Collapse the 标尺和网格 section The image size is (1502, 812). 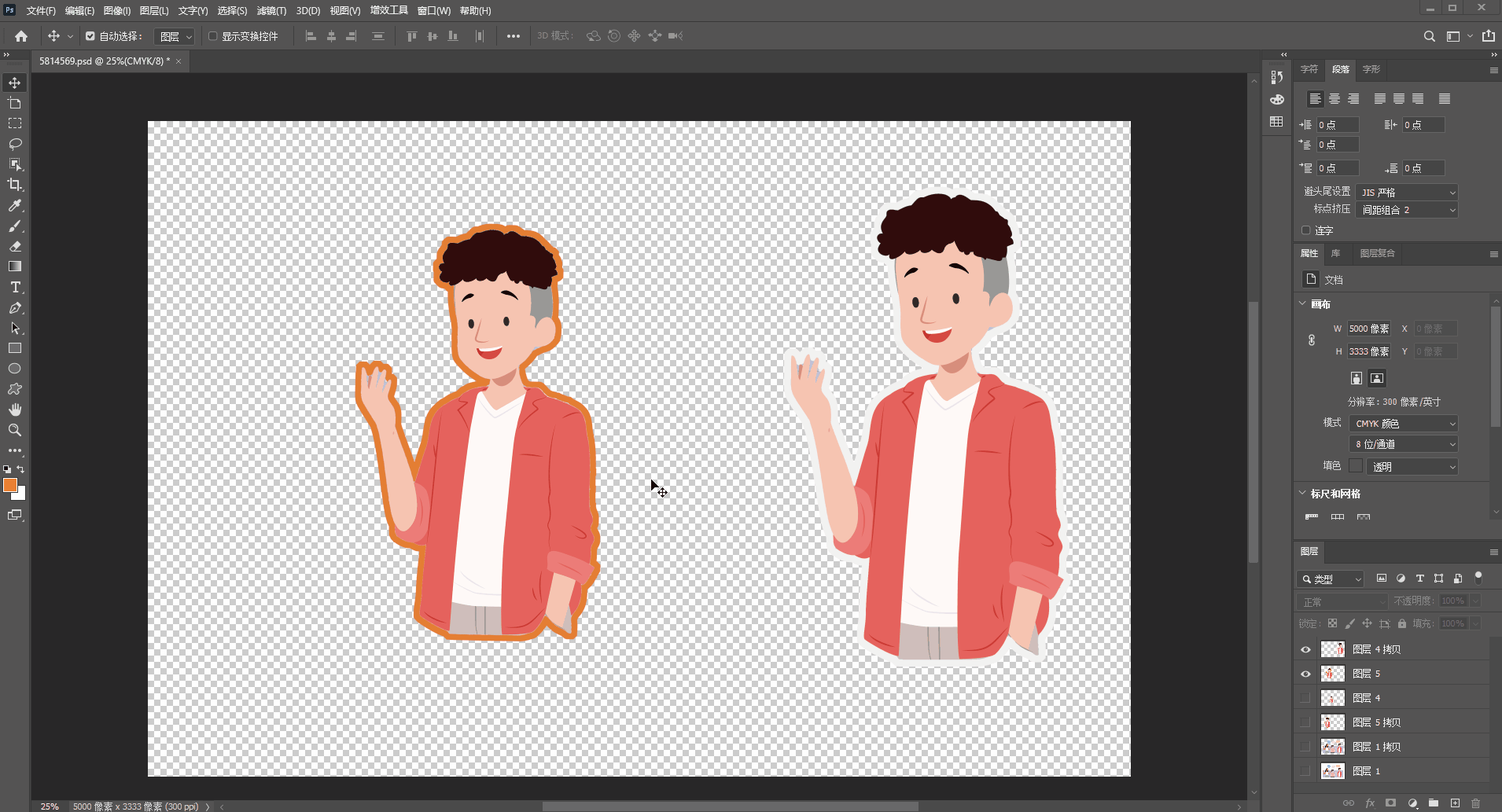pyautogui.click(x=1302, y=493)
